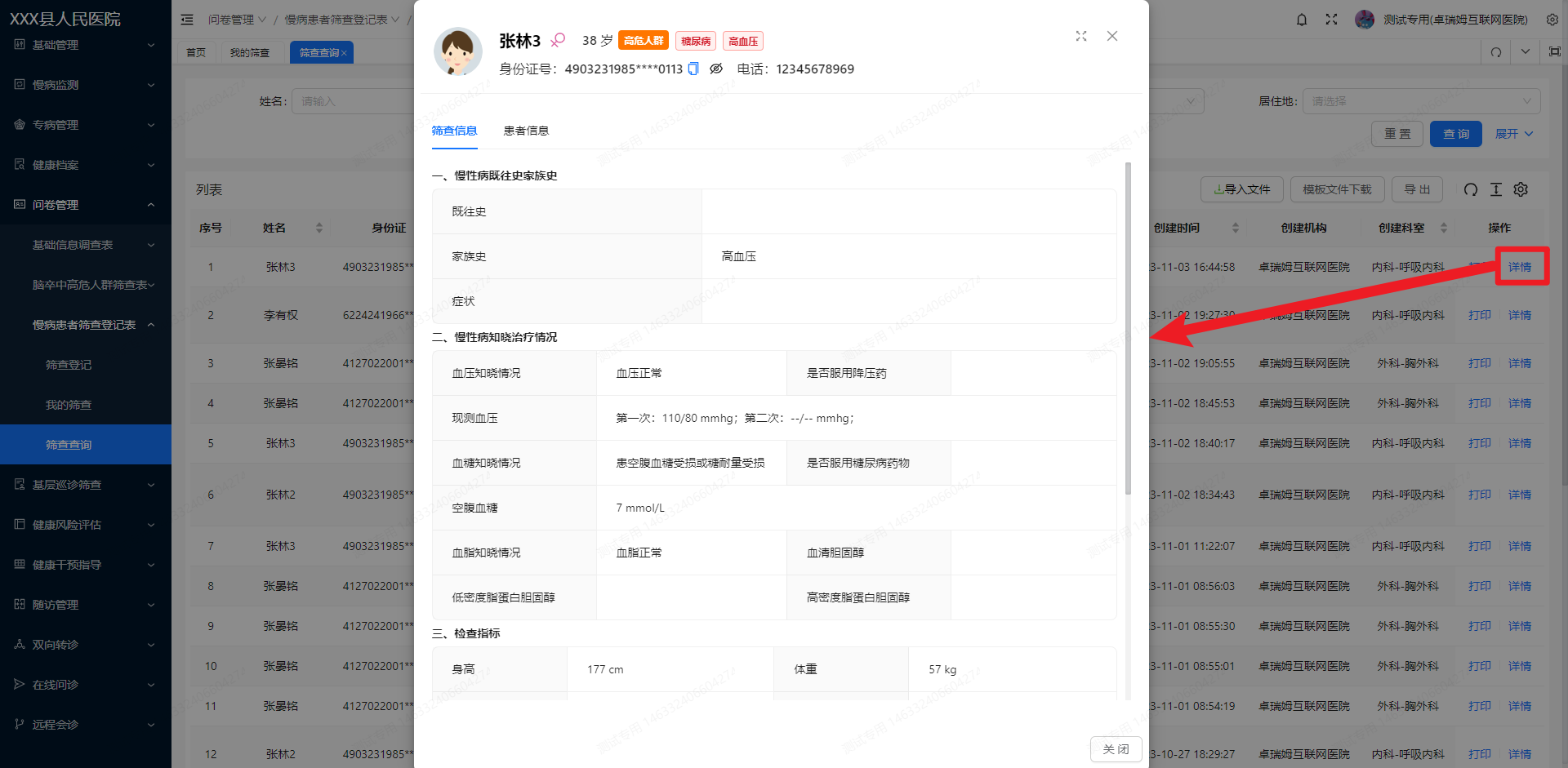Expand 基础管理 sidebar menu
This screenshot has height=768, width=1568.
pos(86,45)
